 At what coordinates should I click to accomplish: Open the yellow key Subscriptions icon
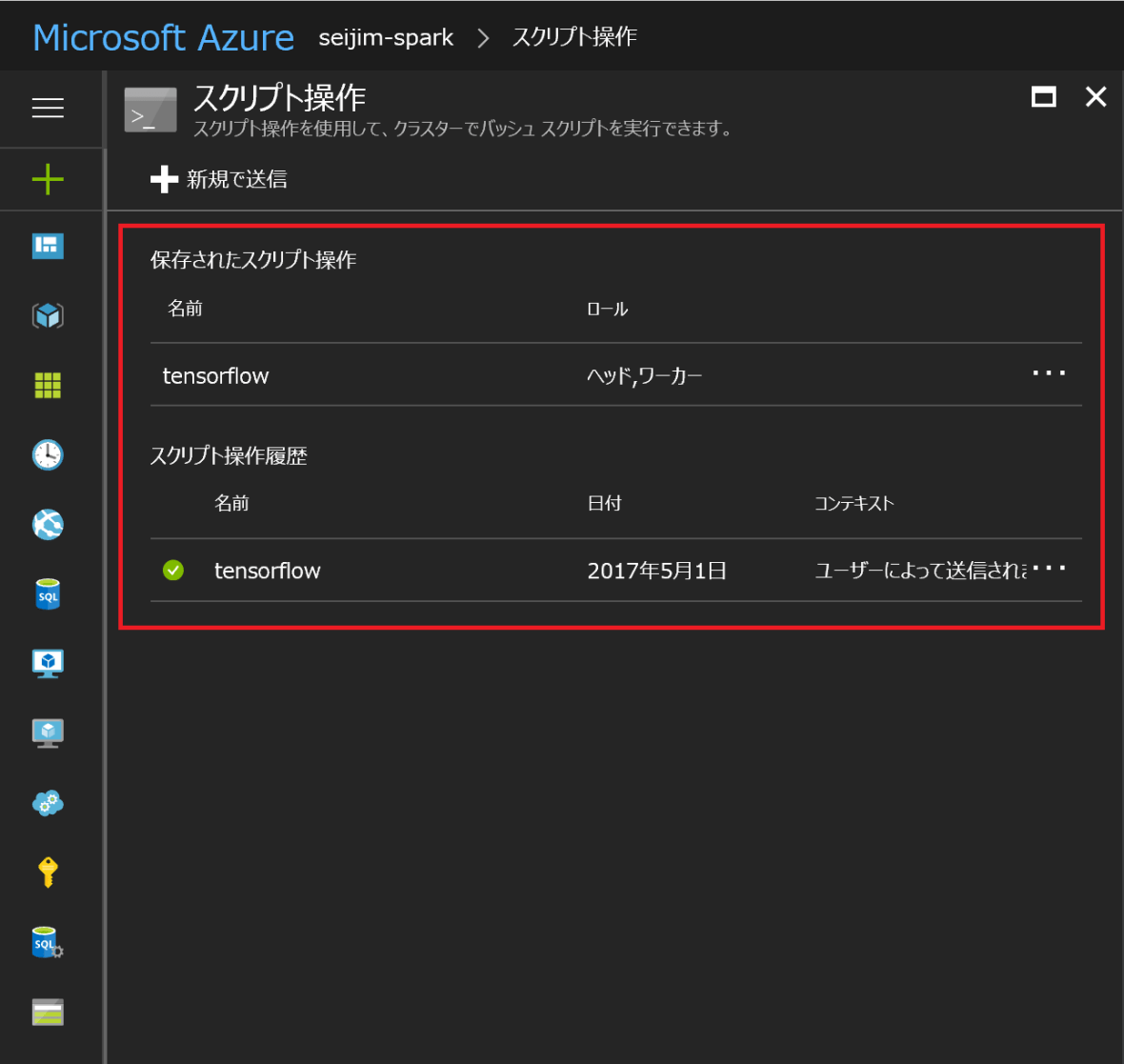point(48,872)
